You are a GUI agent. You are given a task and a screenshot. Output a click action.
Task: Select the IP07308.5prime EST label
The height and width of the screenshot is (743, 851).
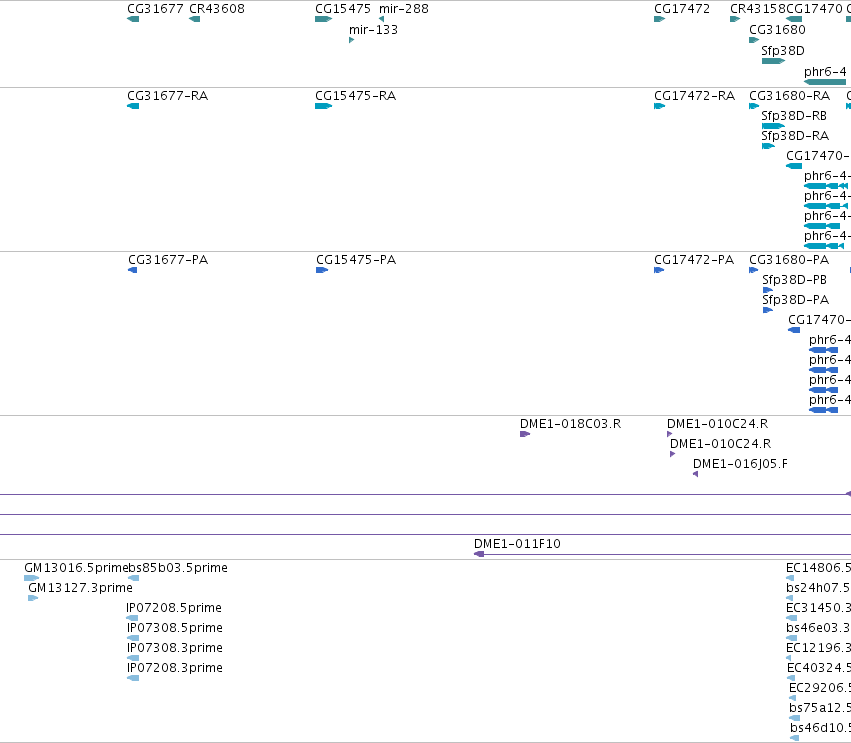(x=175, y=628)
